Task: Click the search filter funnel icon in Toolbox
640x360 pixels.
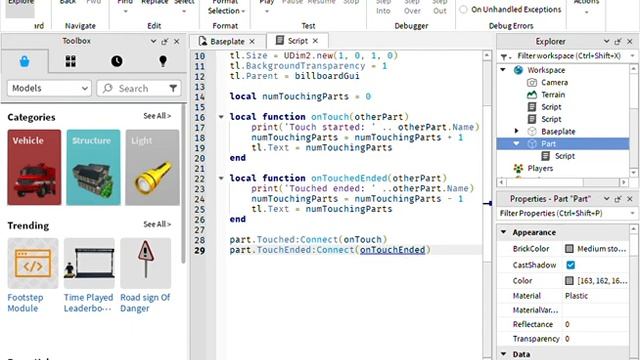Action: (173, 88)
